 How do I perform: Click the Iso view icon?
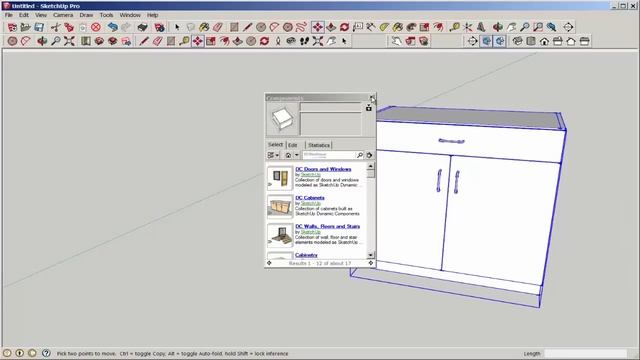click(518, 41)
